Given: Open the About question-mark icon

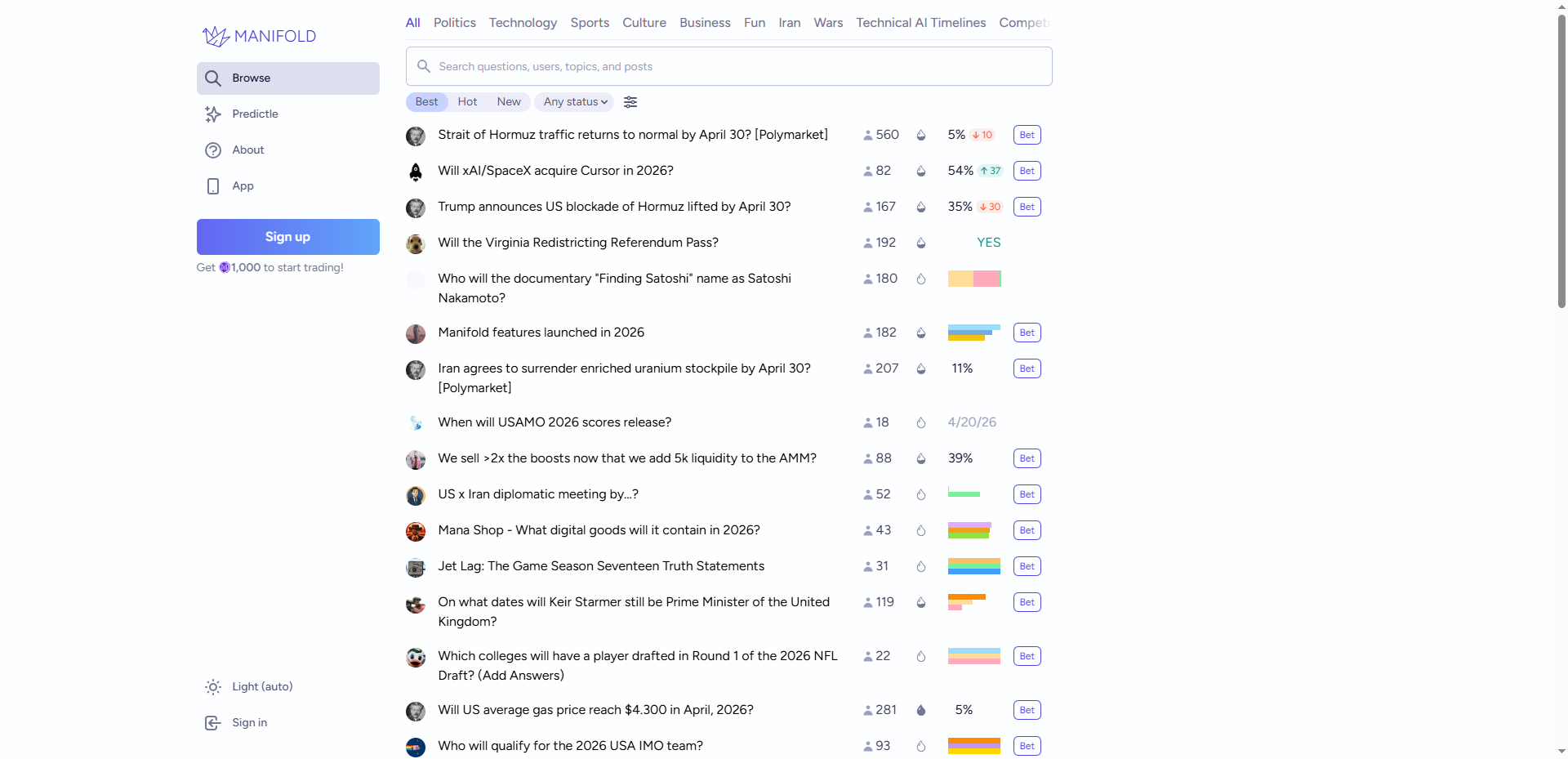Looking at the screenshot, I should pos(213,150).
